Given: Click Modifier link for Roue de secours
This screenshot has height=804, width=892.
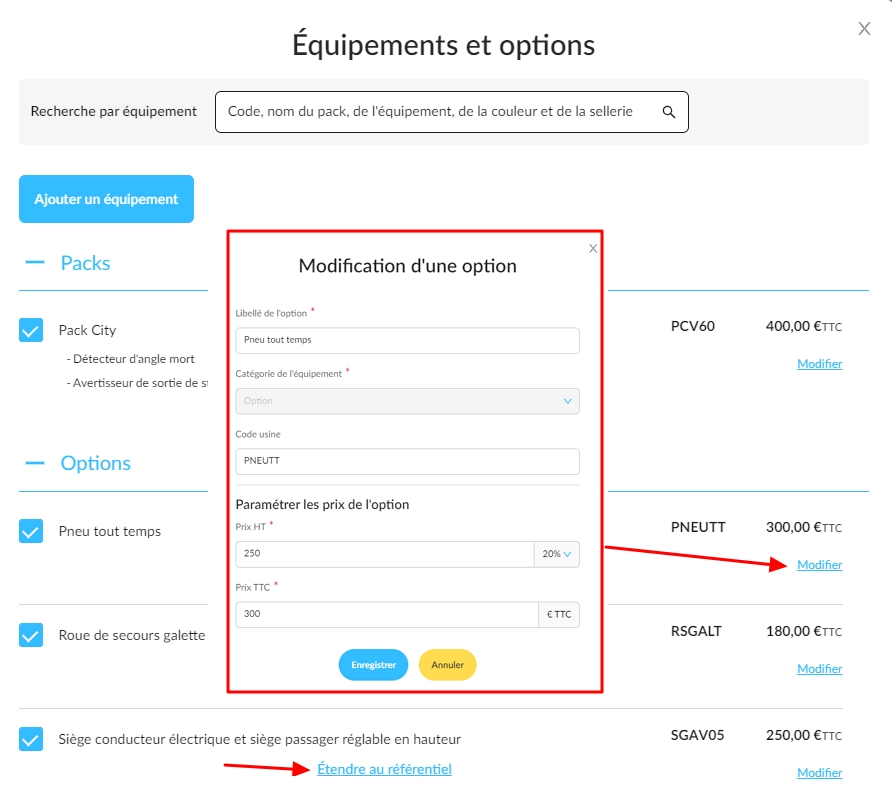Looking at the screenshot, I should pyautogui.click(x=819, y=669).
